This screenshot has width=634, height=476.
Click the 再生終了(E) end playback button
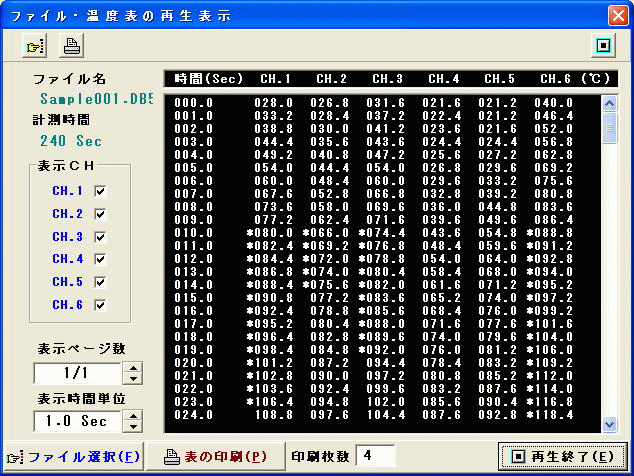coord(562,457)
